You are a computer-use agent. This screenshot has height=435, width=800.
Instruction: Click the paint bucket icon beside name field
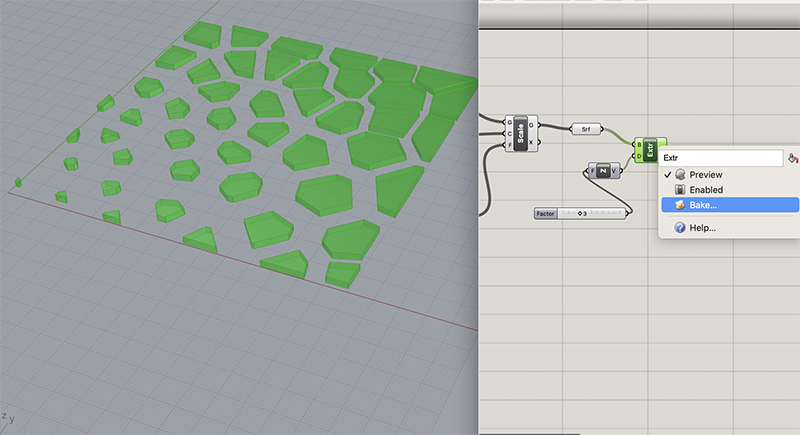793,158
